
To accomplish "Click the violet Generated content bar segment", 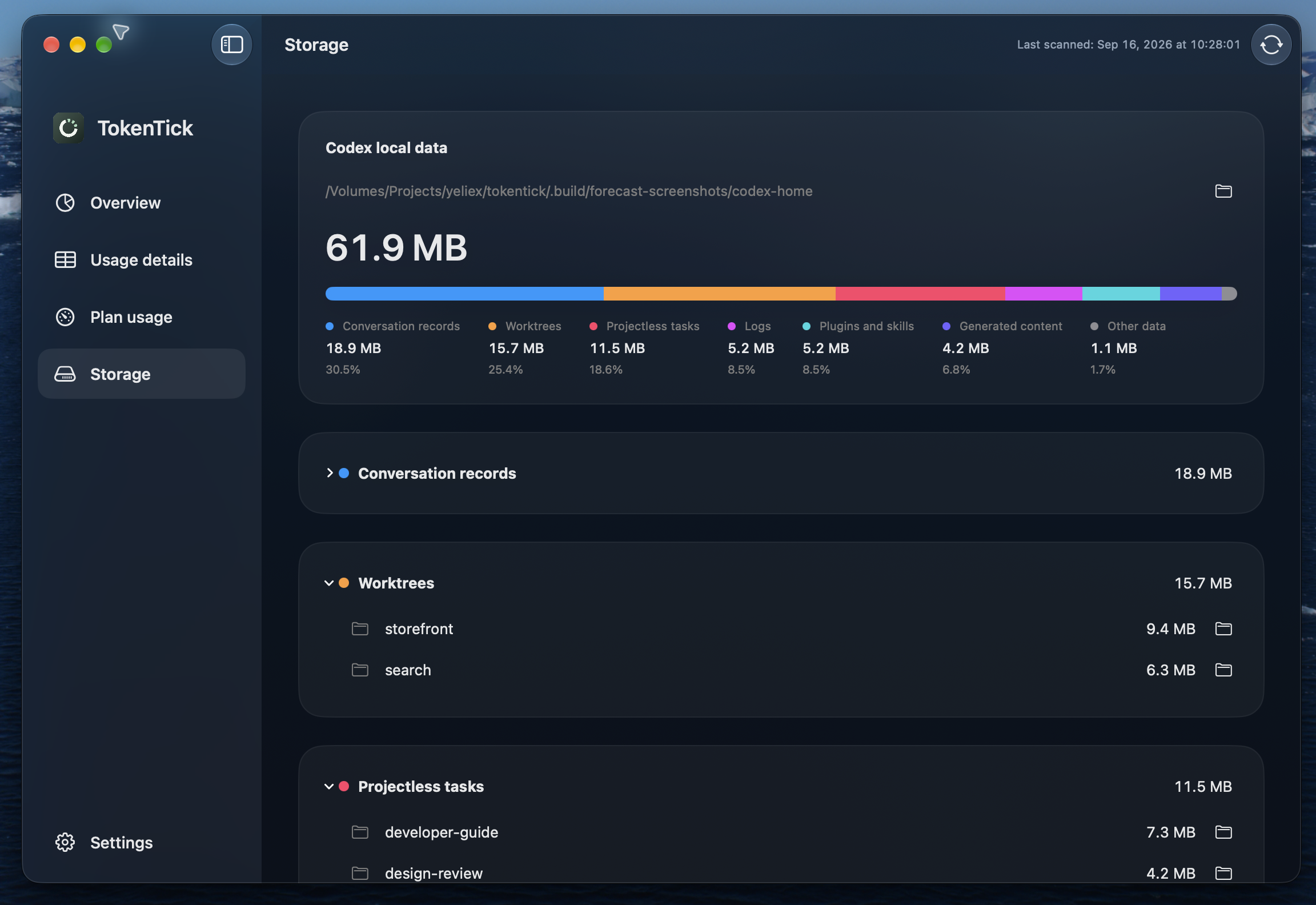I will click(1191, 294).
